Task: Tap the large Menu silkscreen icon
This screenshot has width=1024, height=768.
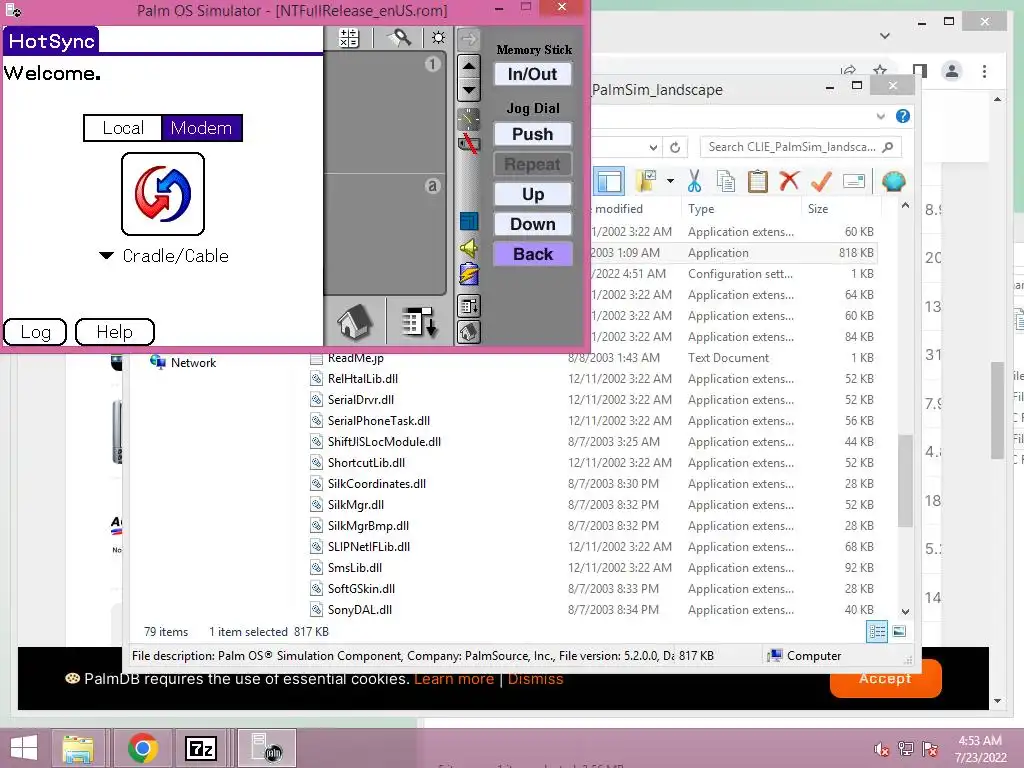Action: 418,321
